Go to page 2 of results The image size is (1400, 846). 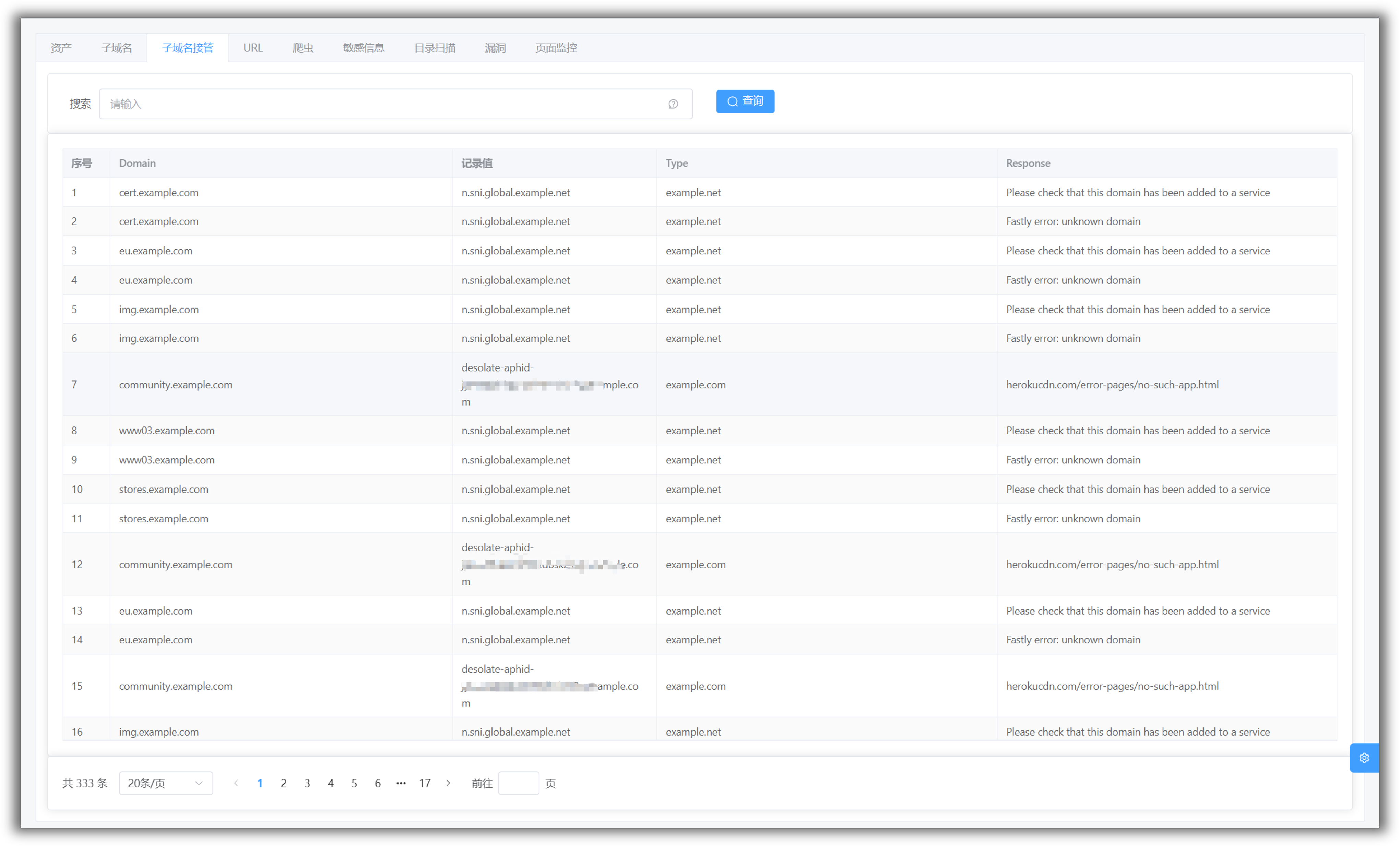click(284, 783)
